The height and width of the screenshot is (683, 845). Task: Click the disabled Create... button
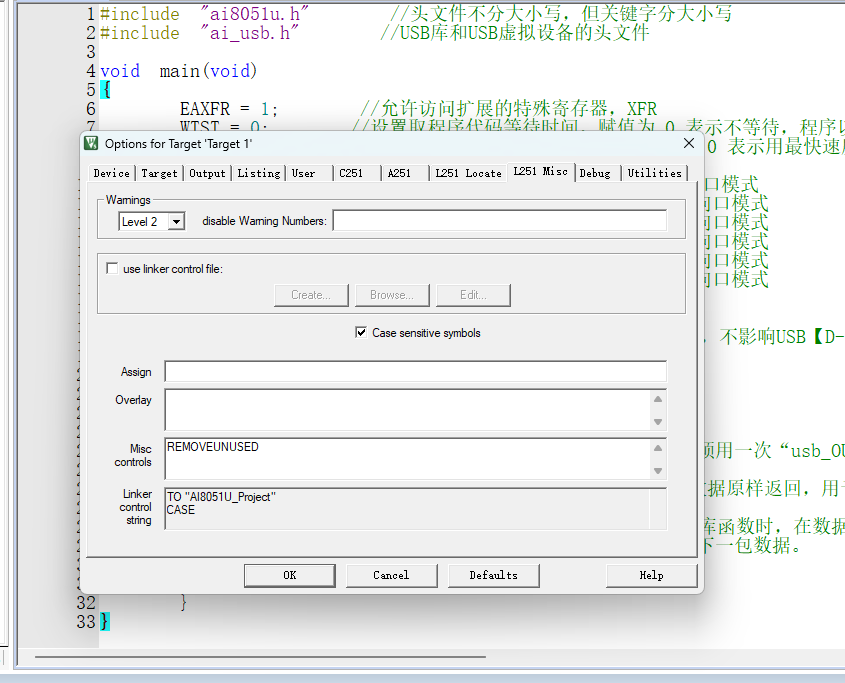point(311,295)
